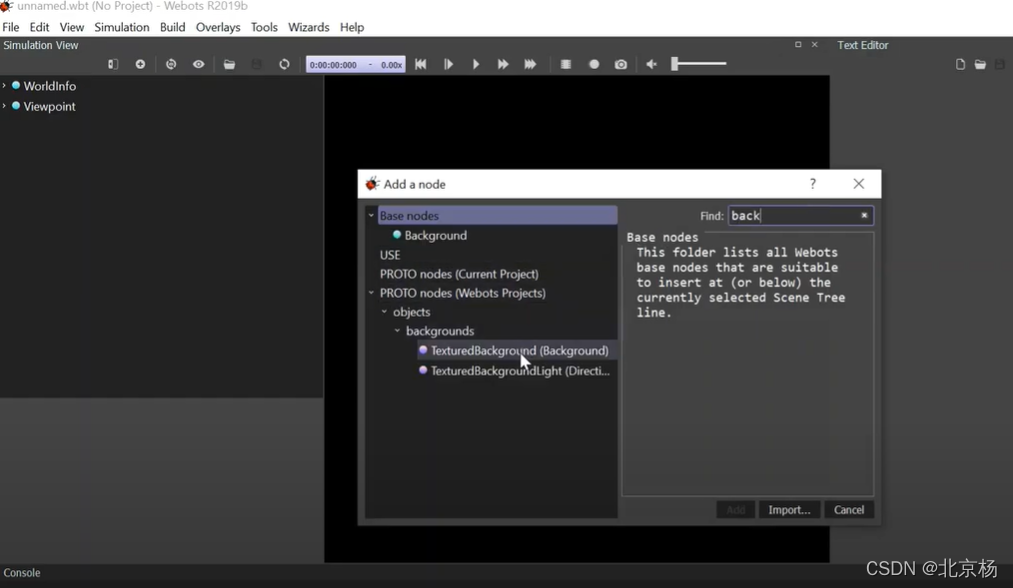Reset simulation with the rewind button
Image resolution: width=1013 pixels, height=588 pixels.
pyautogui.click(x=421, y=64)
